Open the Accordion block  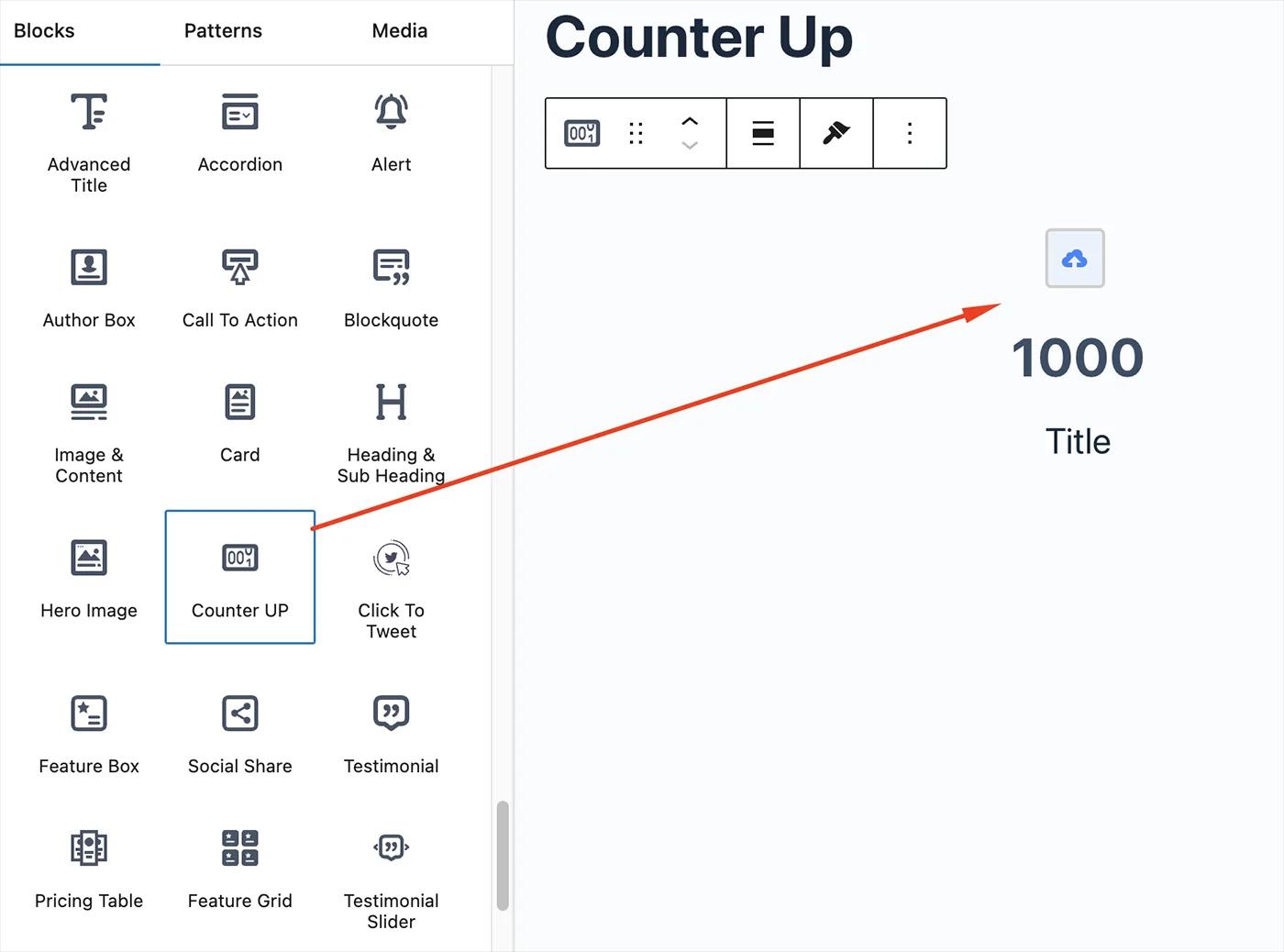(239, 133)
